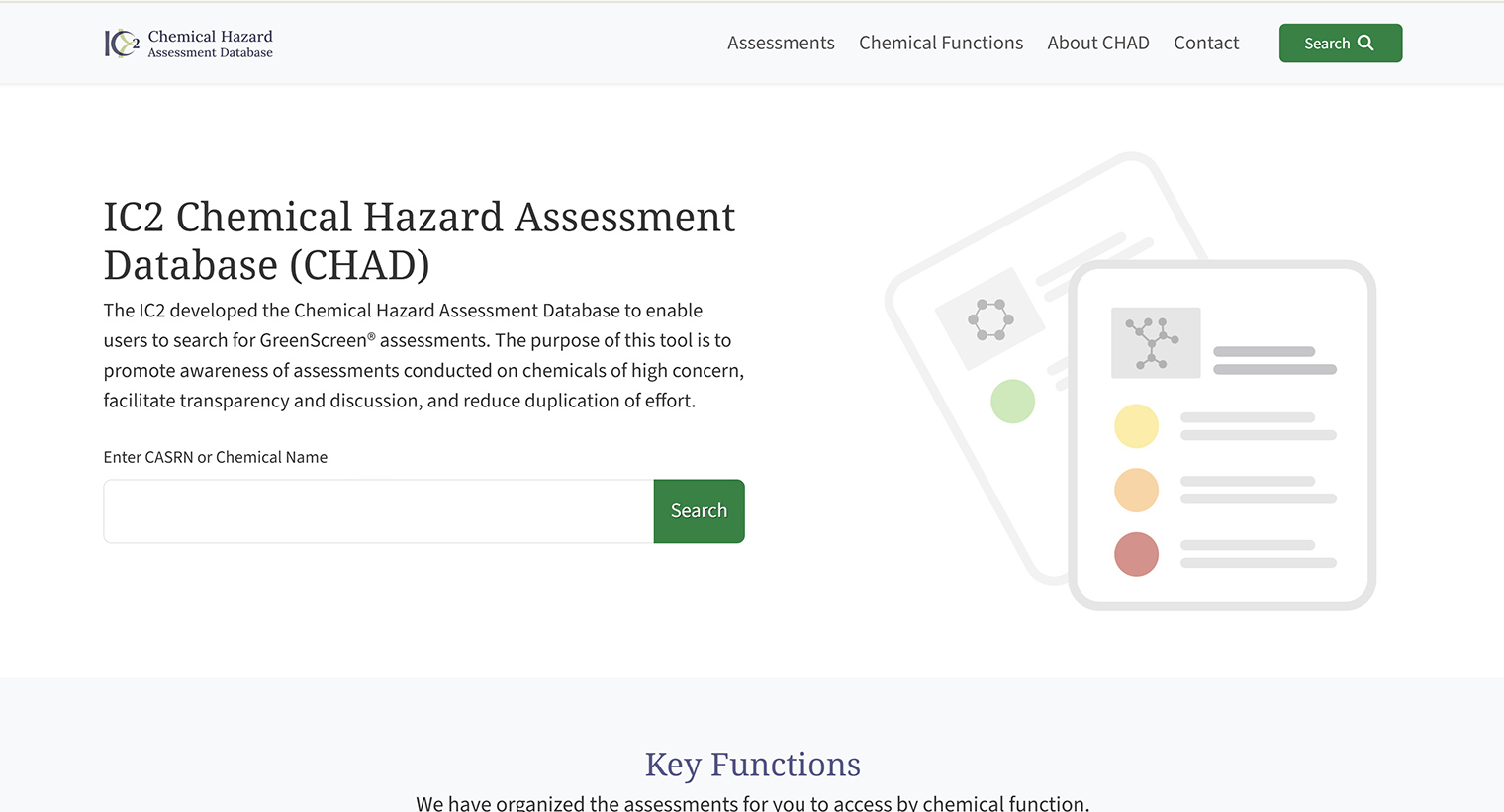Click the Key Functions heading

pyautogui.click(x=752, y=765)
